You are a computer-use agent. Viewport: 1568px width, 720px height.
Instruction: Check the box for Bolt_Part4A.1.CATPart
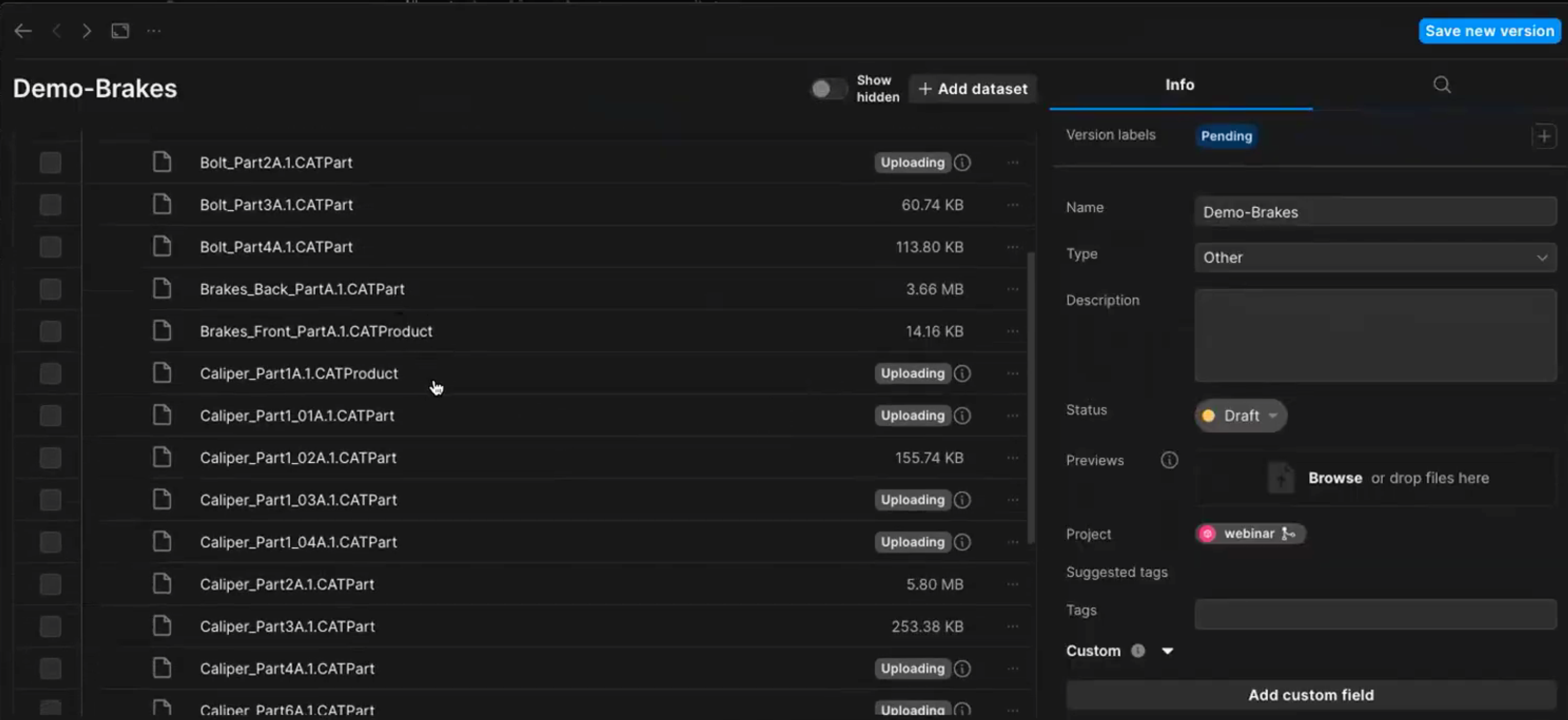pos(51,247)
